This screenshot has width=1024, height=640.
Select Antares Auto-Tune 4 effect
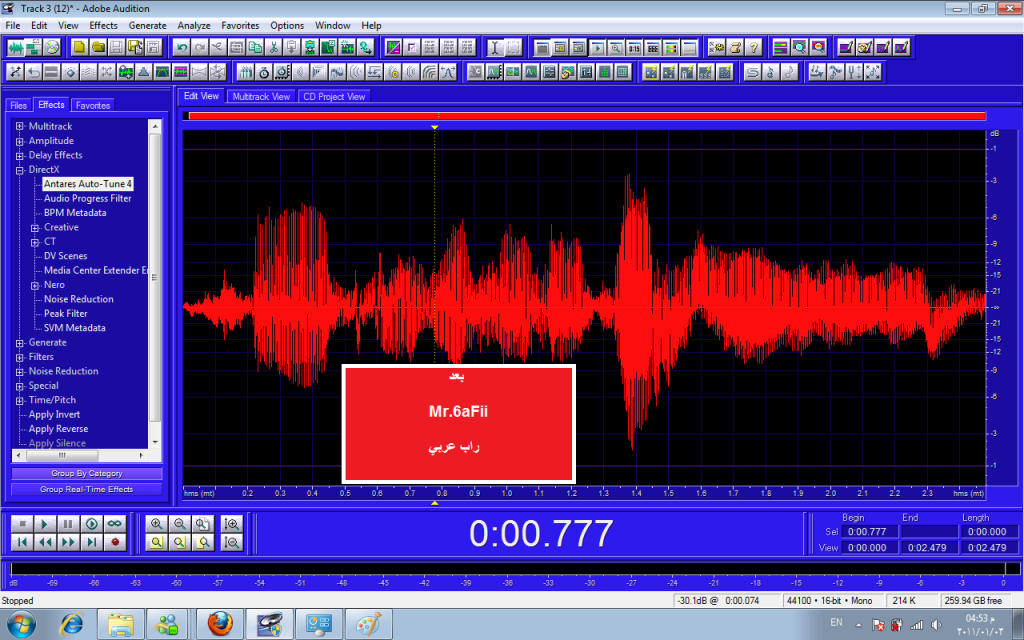[x=88, y=184]
